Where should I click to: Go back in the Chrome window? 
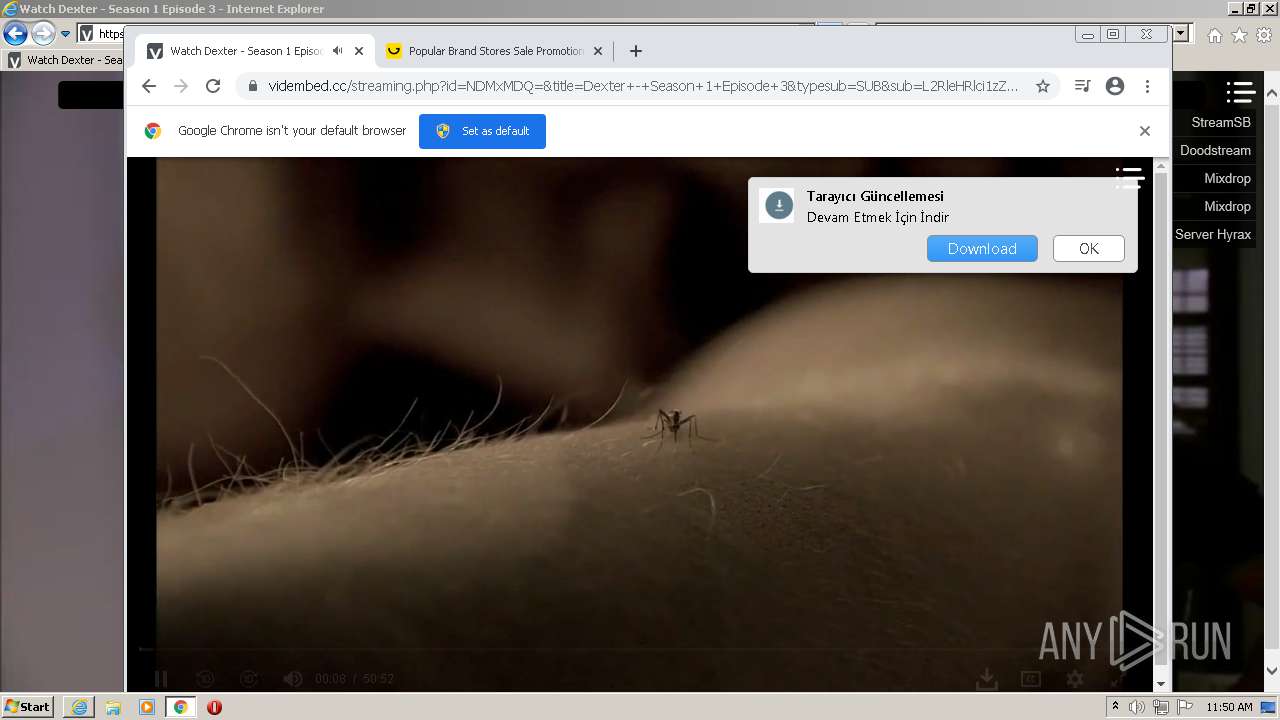tap(149, 86)
